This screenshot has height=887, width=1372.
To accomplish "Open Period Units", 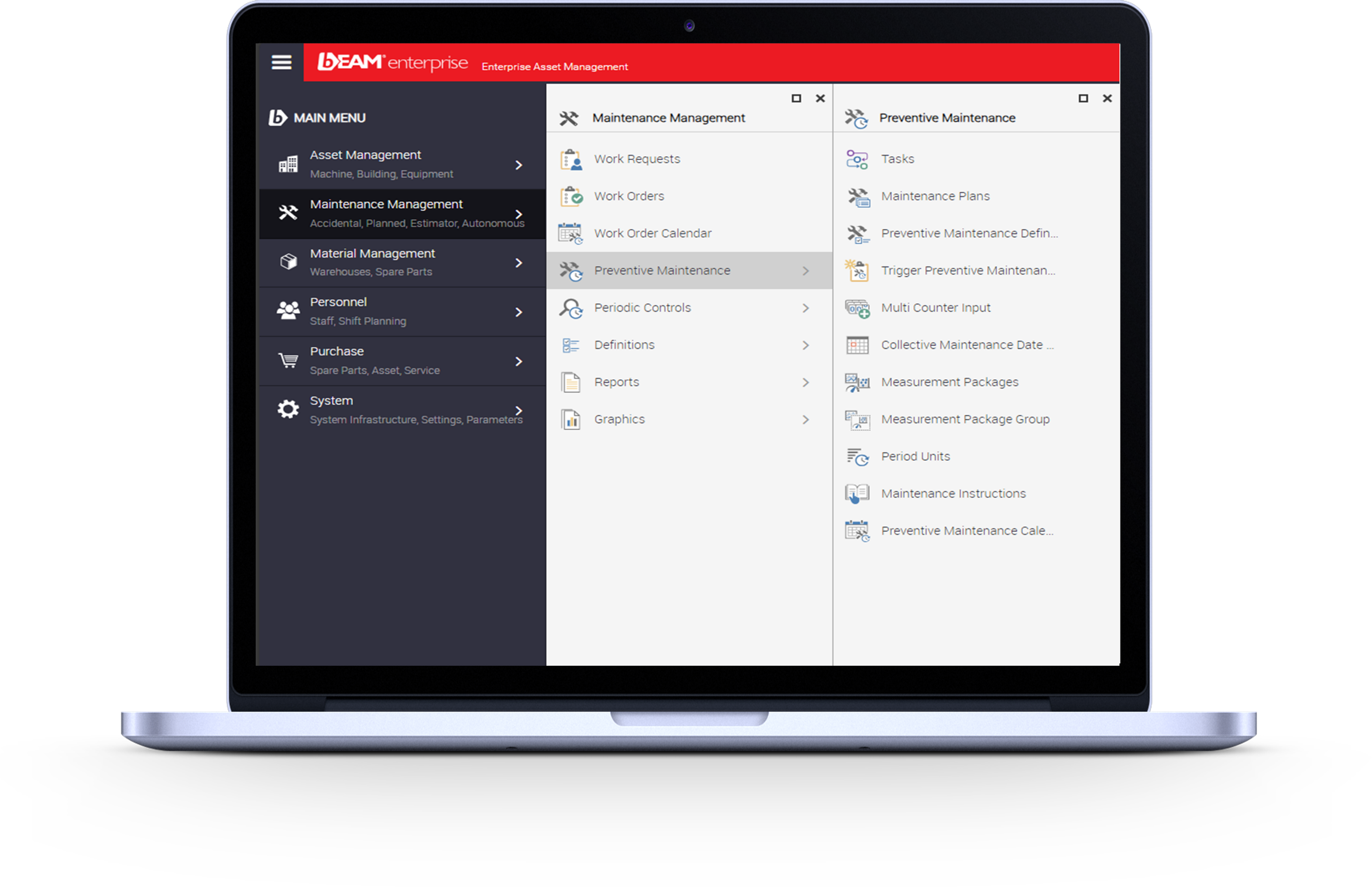I will click(x=975, y=456).
